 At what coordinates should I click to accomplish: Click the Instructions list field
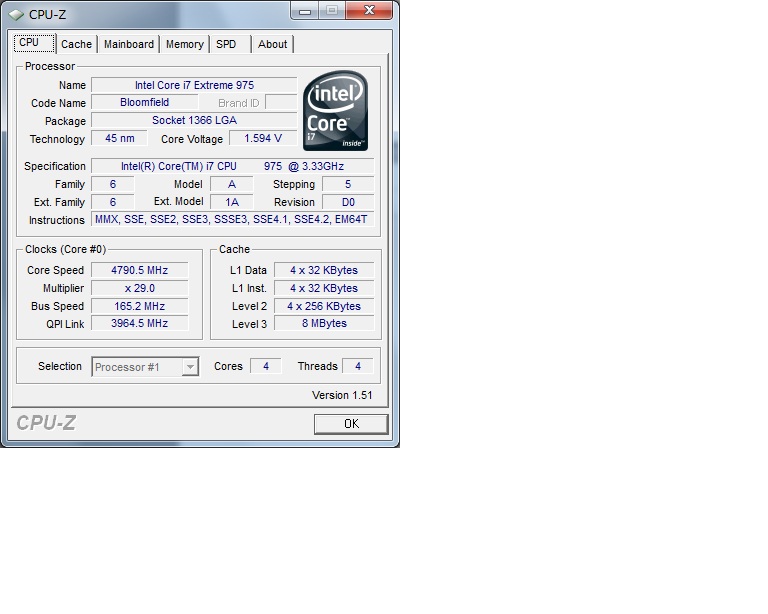232,220
